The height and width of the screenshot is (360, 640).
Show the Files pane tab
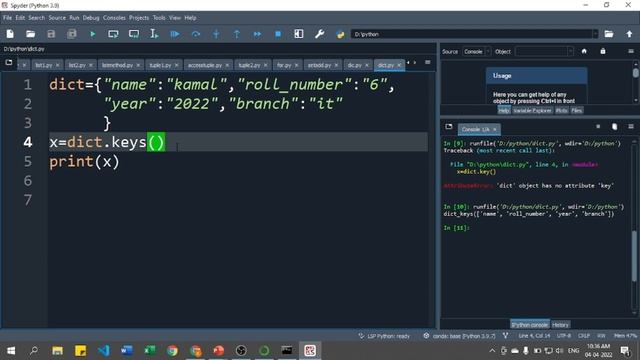coord(576,111)
